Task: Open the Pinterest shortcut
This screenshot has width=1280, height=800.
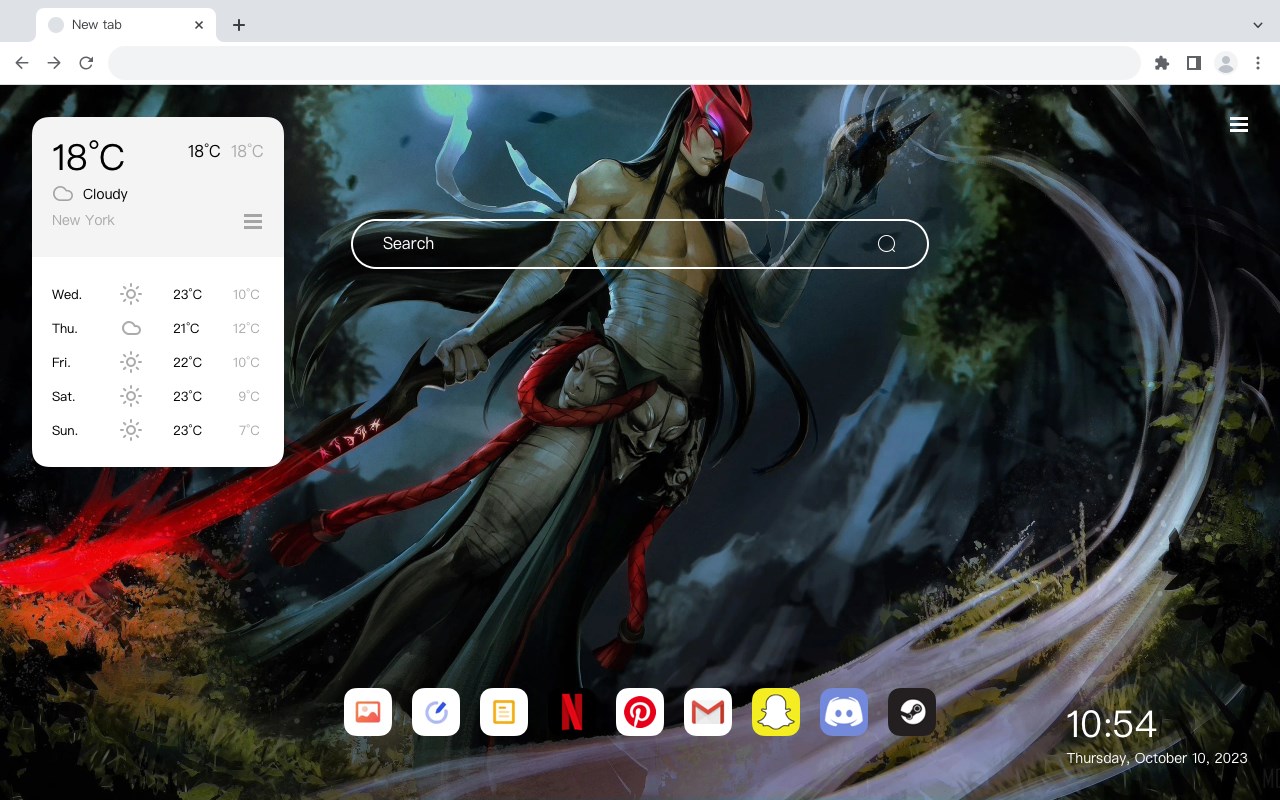Action: pyautogui.click(x=640, y=712)
